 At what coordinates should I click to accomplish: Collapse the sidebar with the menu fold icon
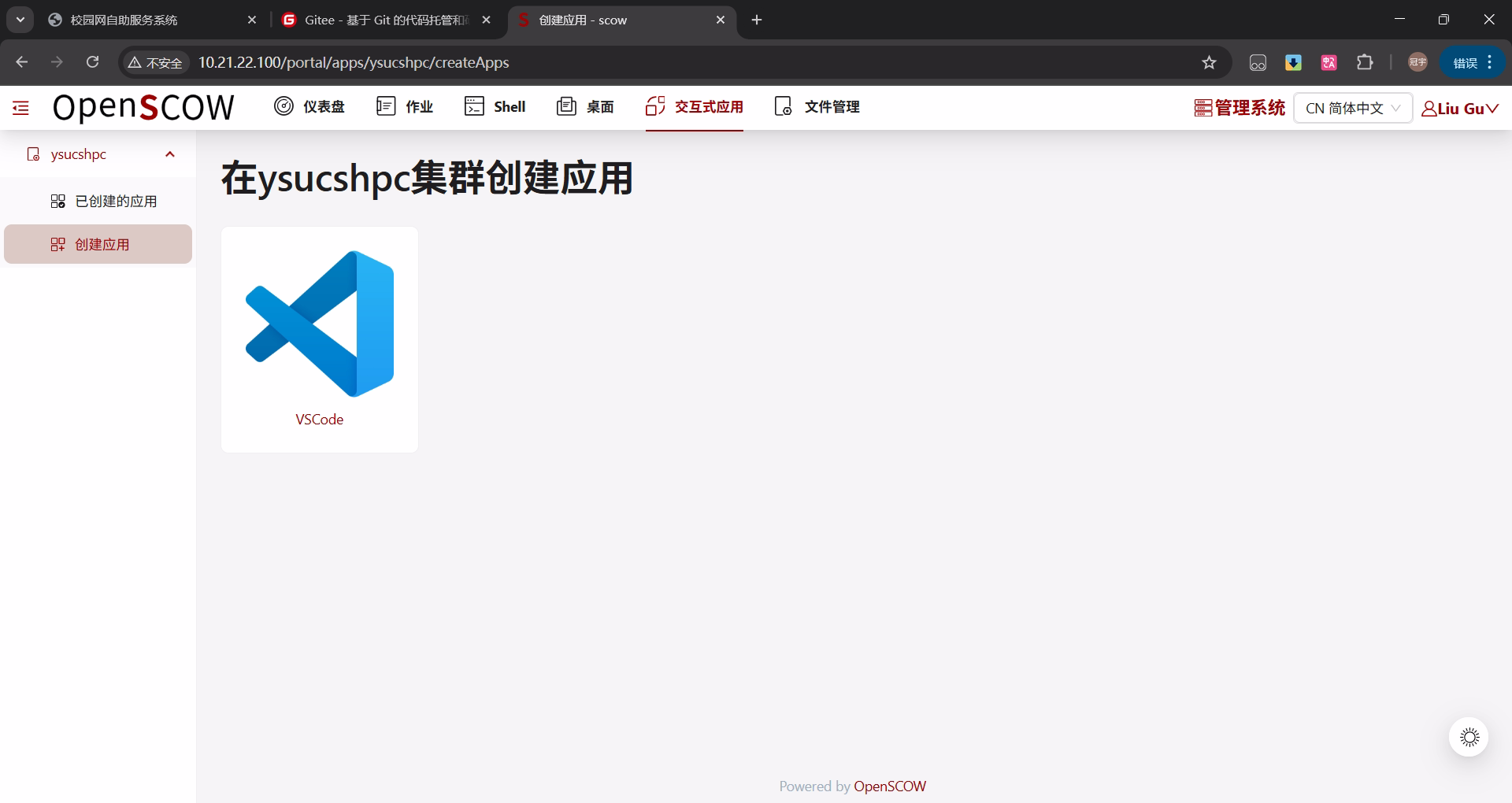point(21,108)
